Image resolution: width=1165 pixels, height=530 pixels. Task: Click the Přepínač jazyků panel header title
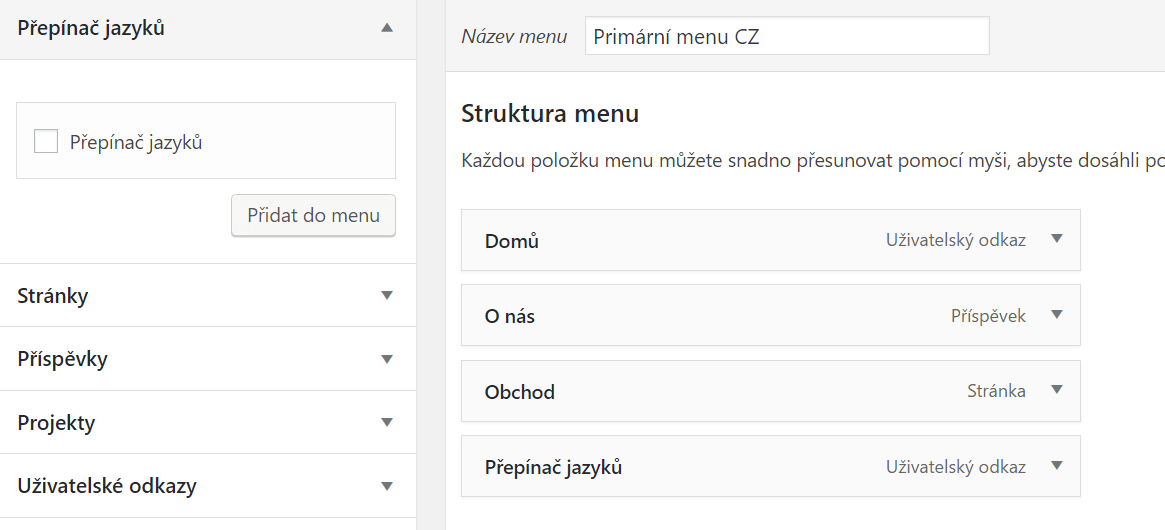coord(91,29)
